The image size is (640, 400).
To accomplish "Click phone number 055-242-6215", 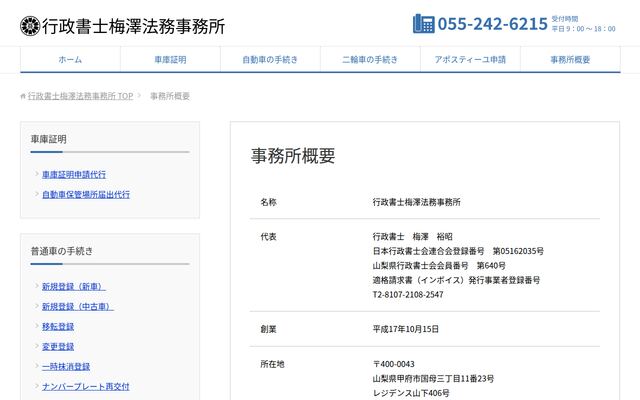I will 492,24.
